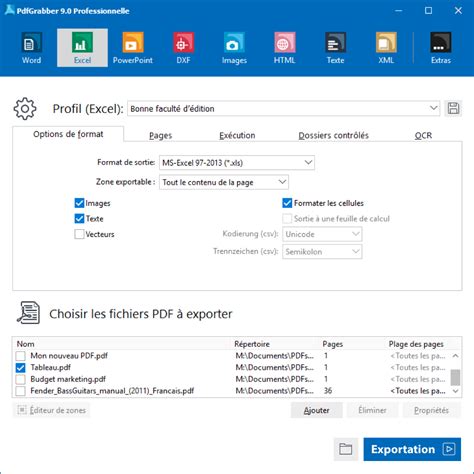Click file list scroll up arrow

pyautogui.click(x=455, y=356)
